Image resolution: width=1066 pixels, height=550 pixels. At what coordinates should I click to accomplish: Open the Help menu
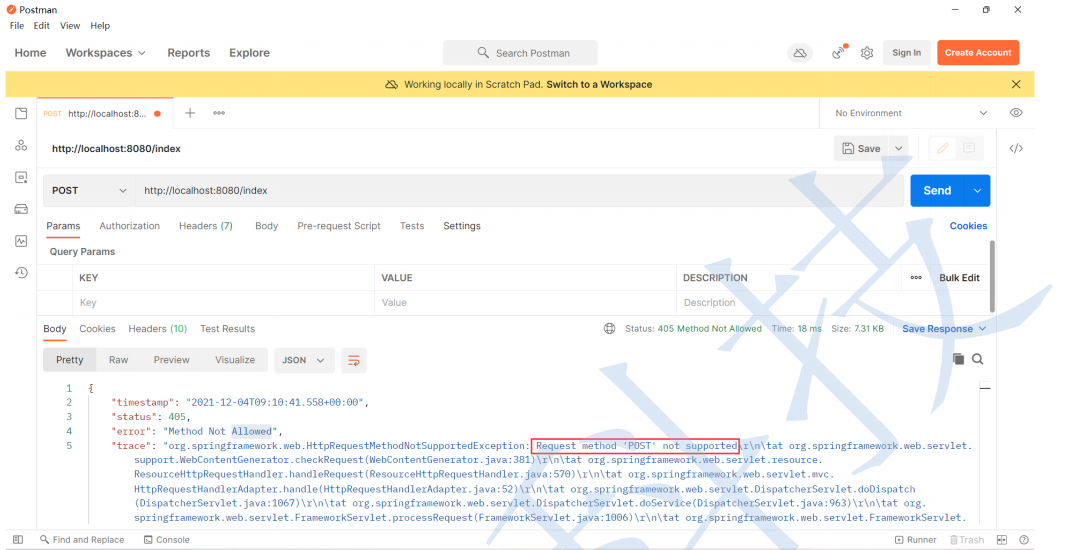100,26
